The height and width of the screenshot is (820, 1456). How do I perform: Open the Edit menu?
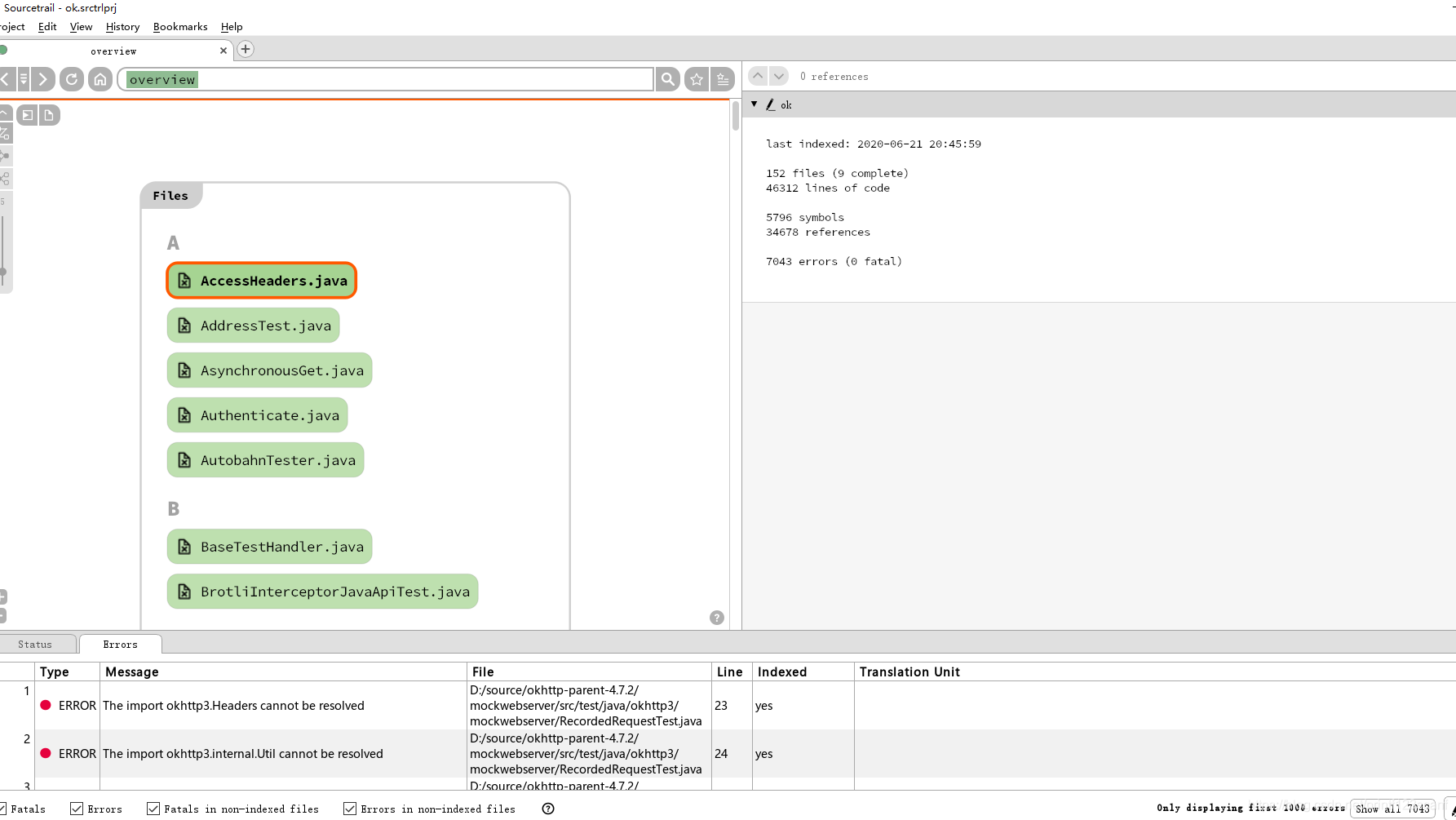click(47, 27)
